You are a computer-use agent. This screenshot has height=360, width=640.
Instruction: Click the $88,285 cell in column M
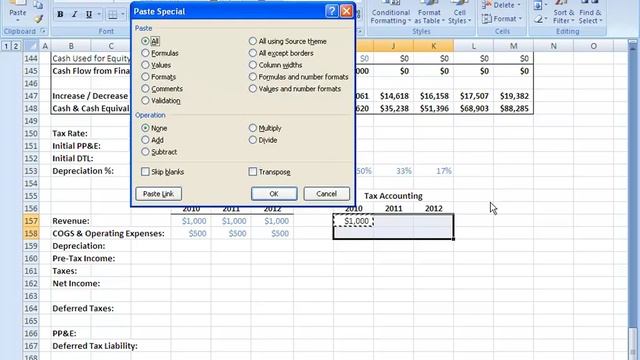513,109
